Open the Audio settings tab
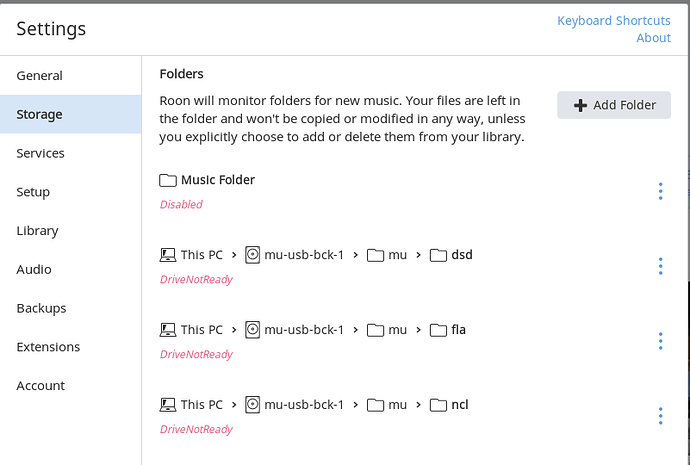The height and width of the screenshot is (465, 690). 70,269
